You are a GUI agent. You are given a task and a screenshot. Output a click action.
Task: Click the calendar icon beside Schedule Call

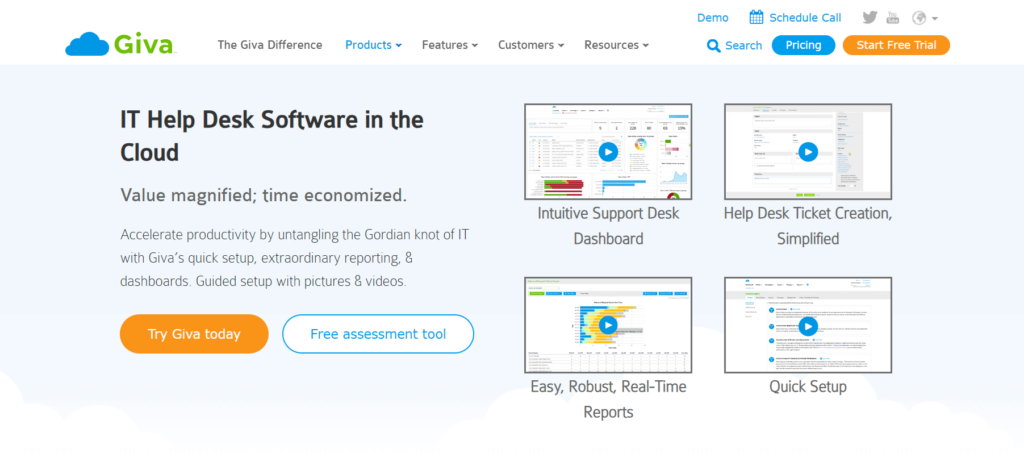pyautogui.click(x=756, y=18)
